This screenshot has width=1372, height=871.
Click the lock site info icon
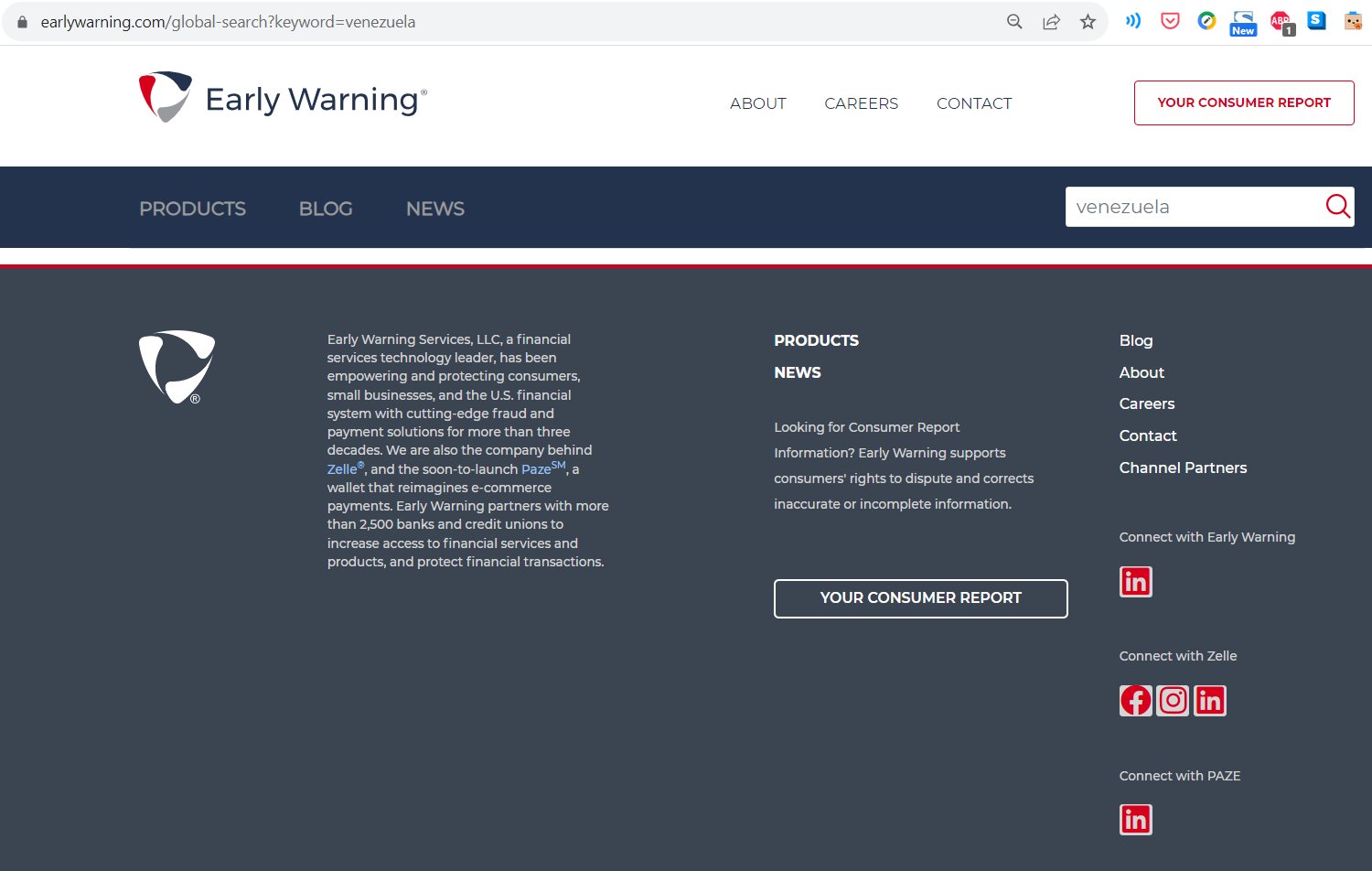point(23,22)
